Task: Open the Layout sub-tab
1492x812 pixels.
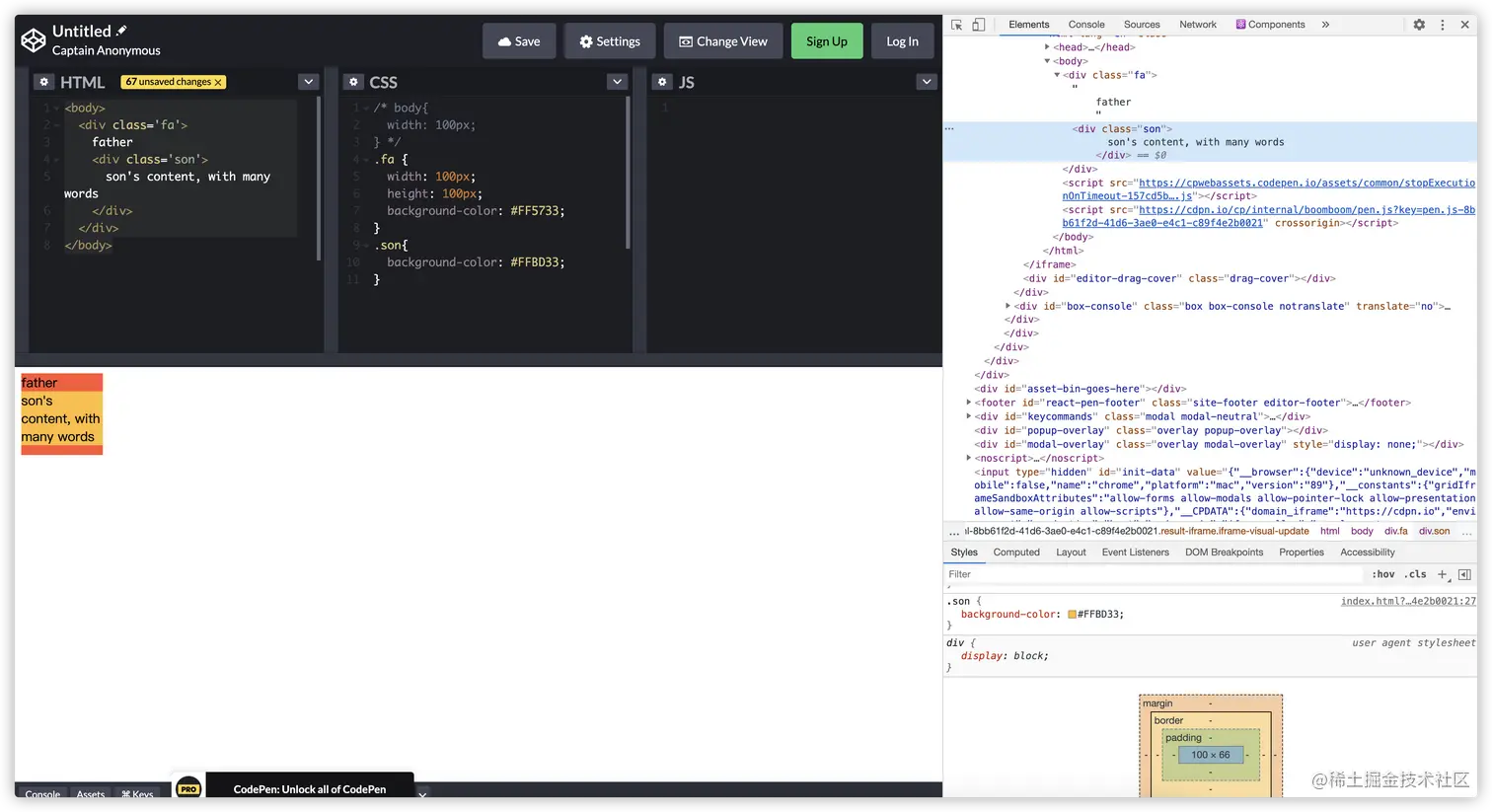Action: 1071,553
